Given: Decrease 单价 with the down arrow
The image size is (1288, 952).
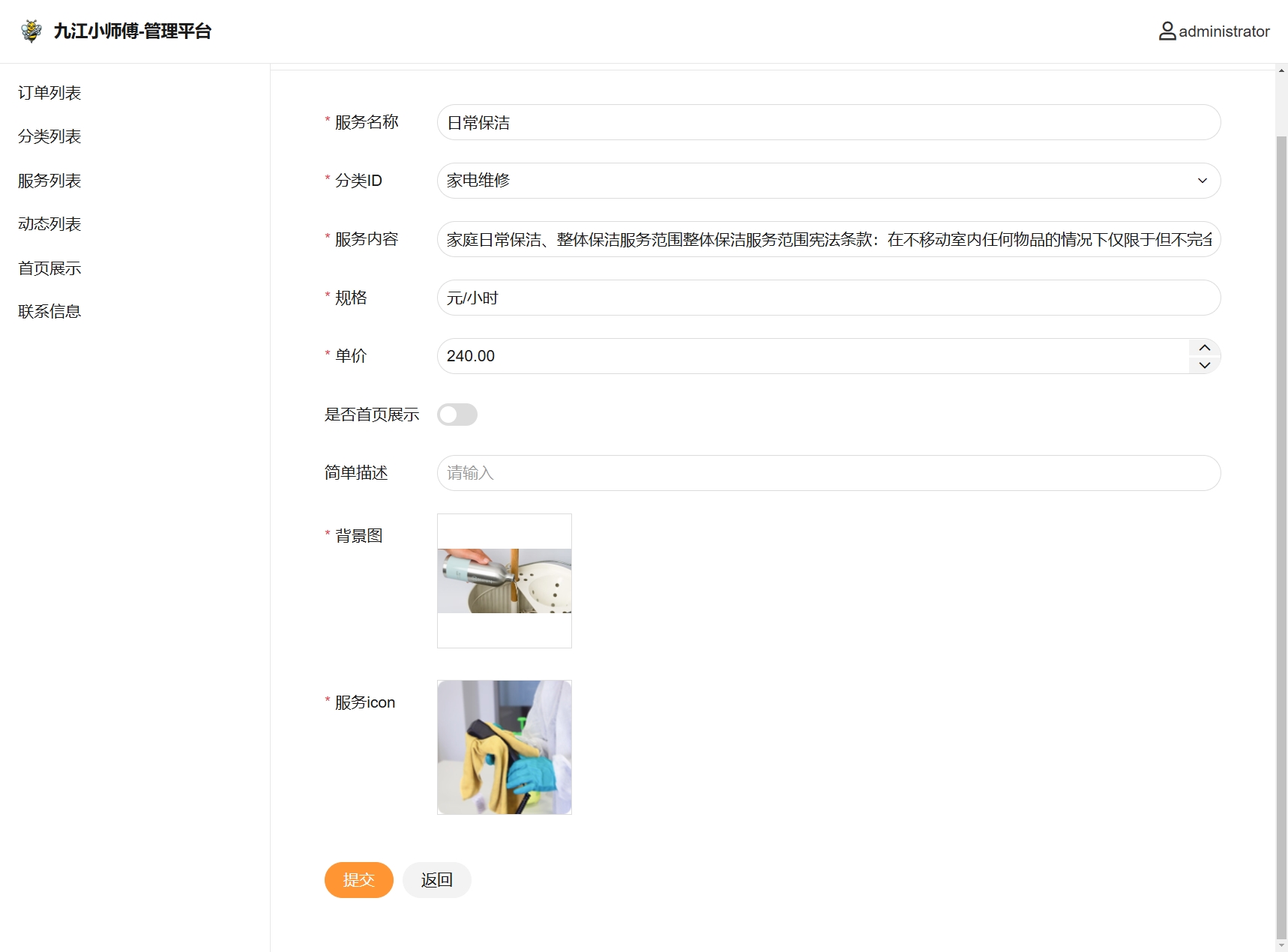Looking at the screenshot, I should 1204,365.
